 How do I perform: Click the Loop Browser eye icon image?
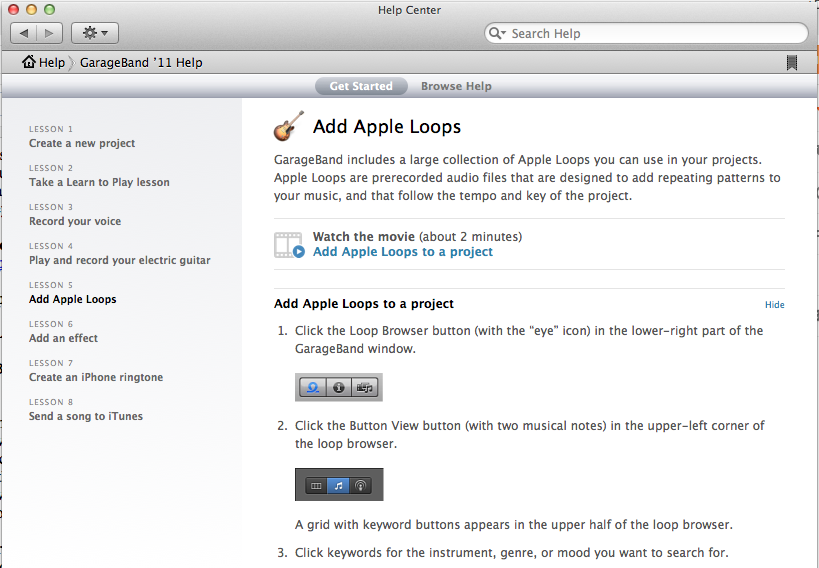pyautogui.click(x=313, y=387)
